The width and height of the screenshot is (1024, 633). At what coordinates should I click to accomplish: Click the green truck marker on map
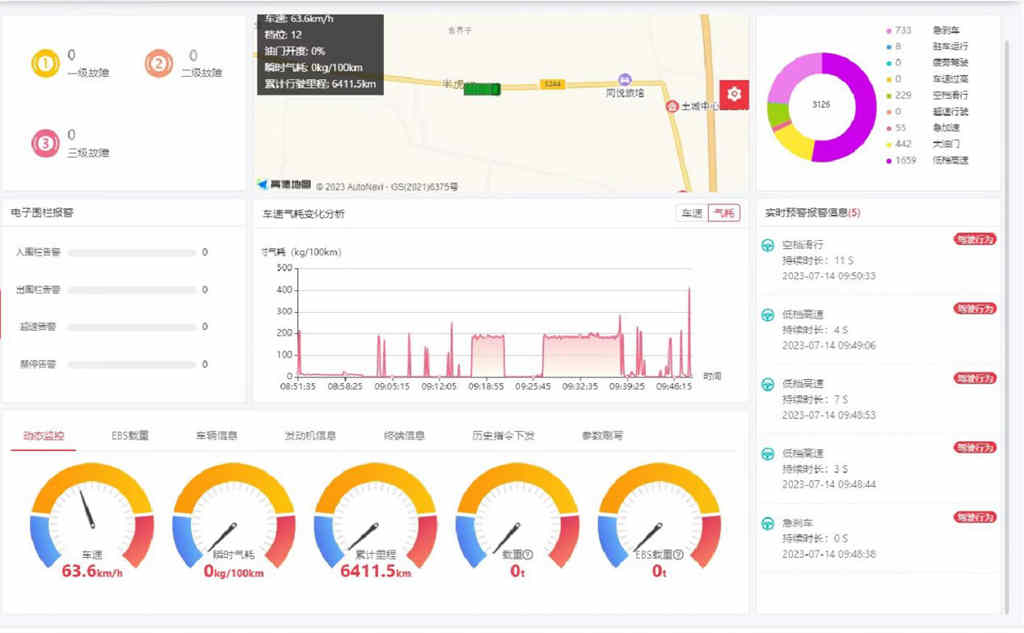click(x=481, y=89)
